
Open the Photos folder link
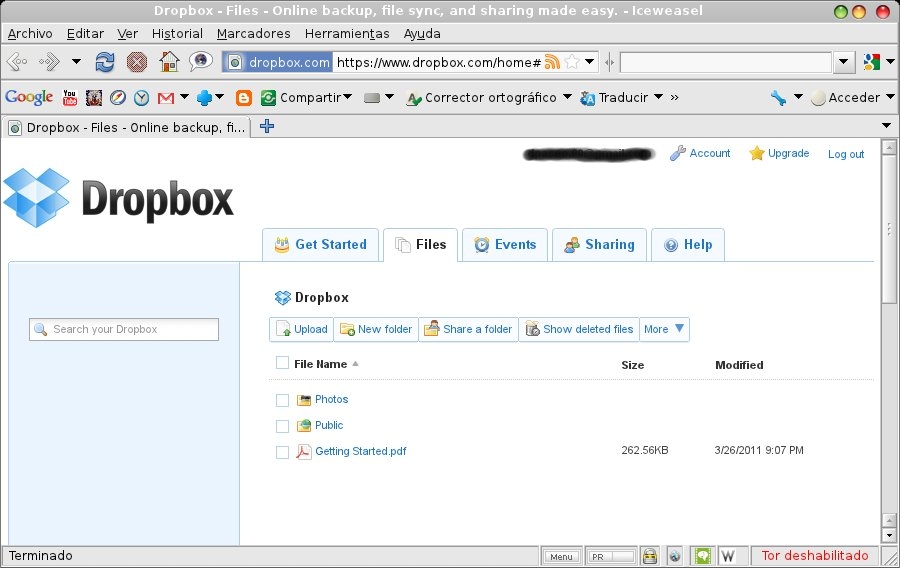click(x=331, y=399)
